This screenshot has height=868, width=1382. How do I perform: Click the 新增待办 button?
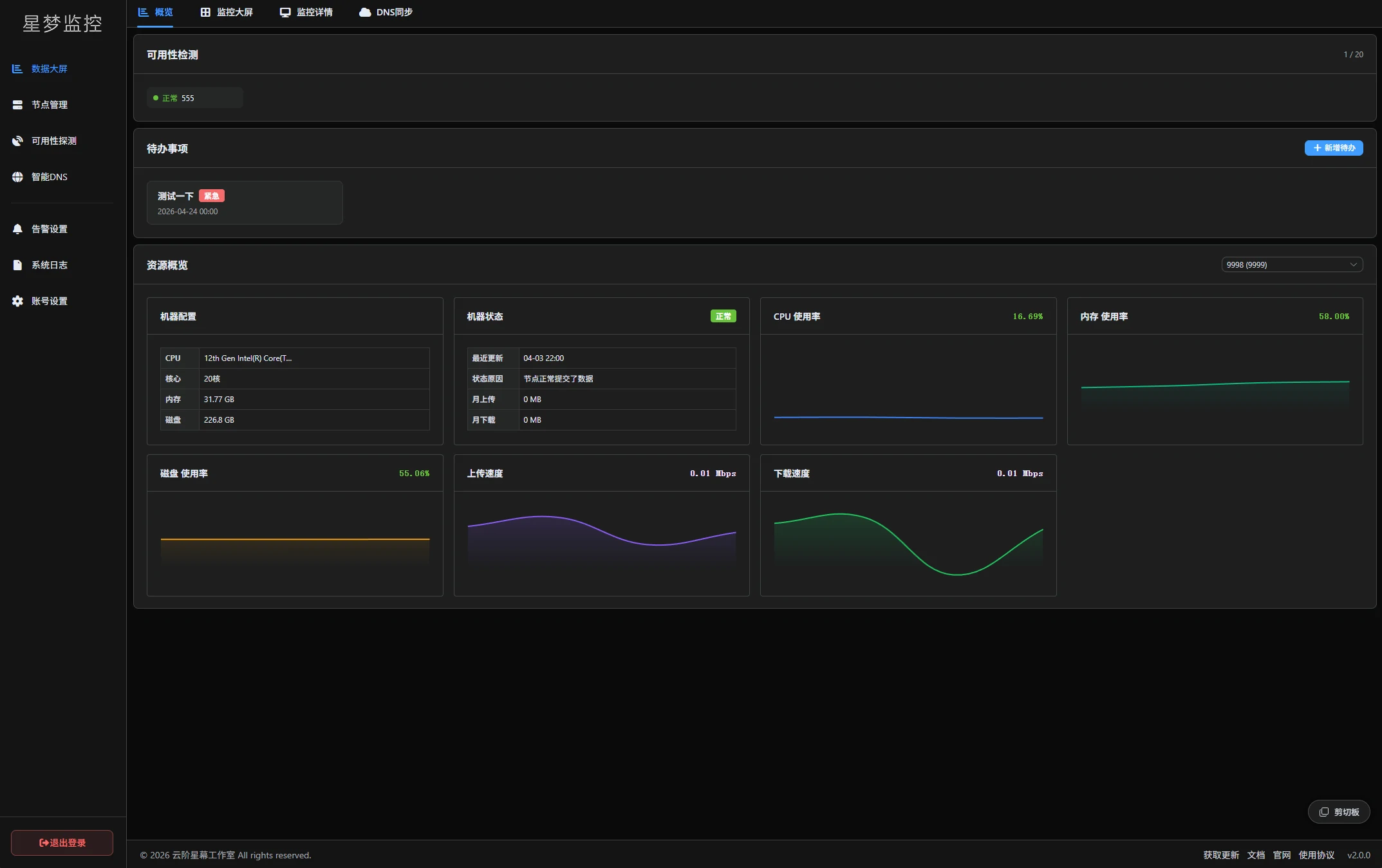click(1333, 148)
